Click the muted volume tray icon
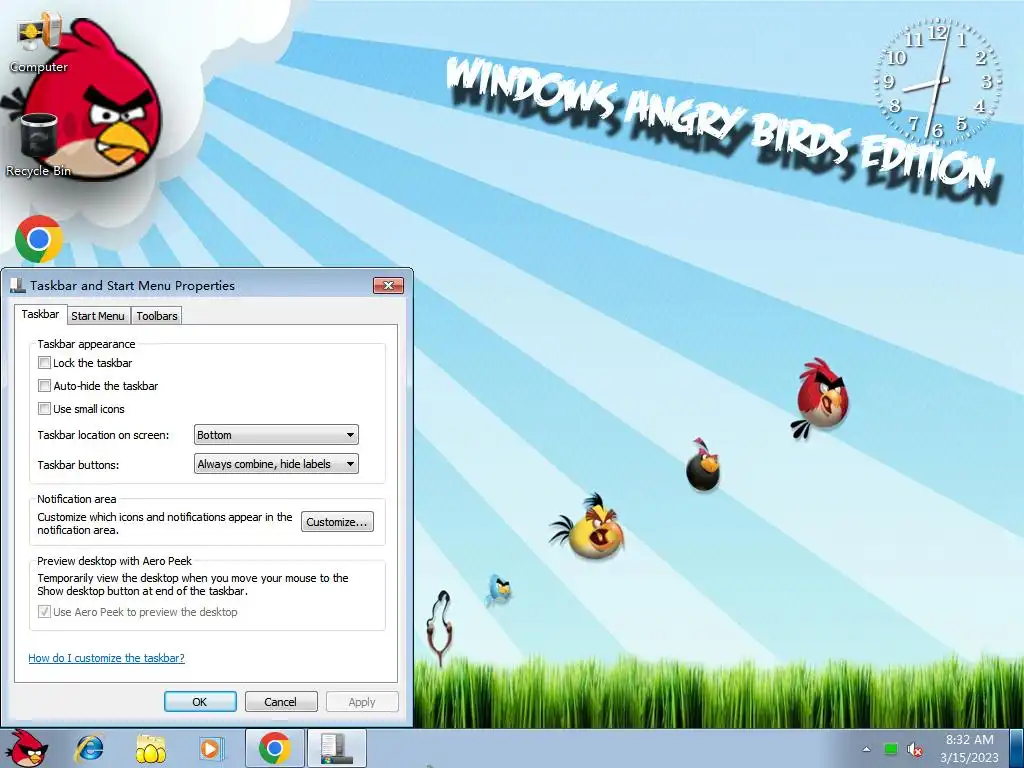The height and width of the screenshot is (768, 1024). [x=915, y=750]
